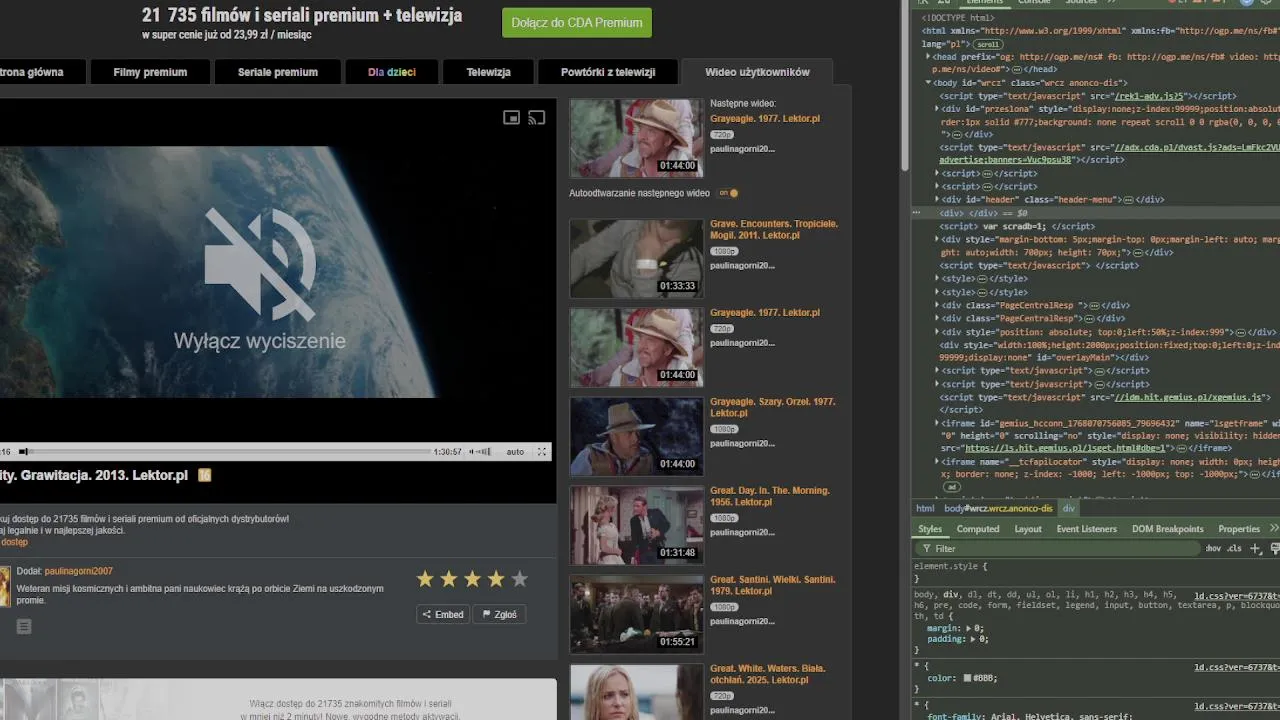The height and width of the screenshot is (720, 1280).
Task: Expand the div#header header-menu node
Action: (937, 199)
